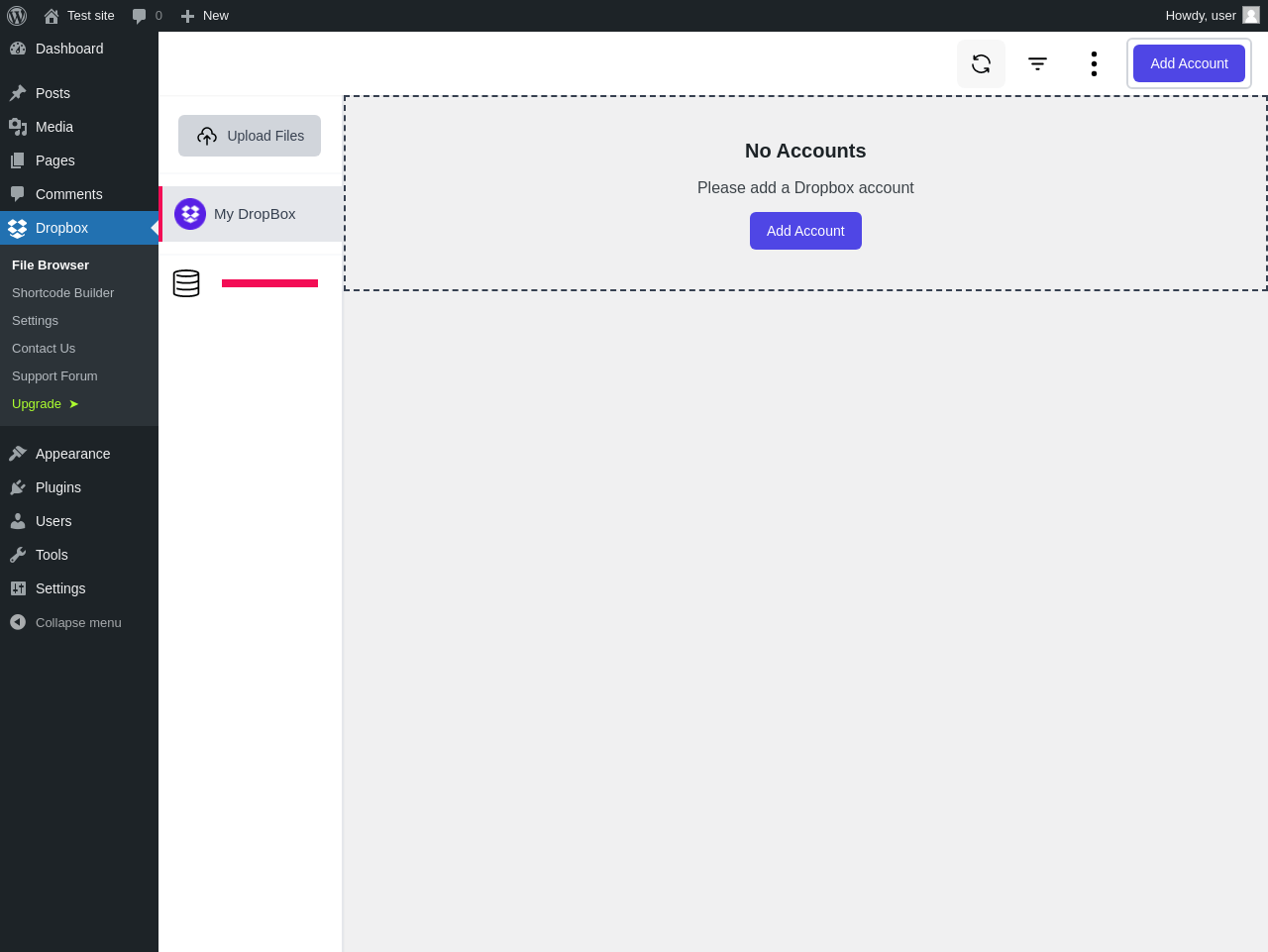This screenshot has width=1268, height=952.
Task: Open the Tools menu
Action: (79, 555)
